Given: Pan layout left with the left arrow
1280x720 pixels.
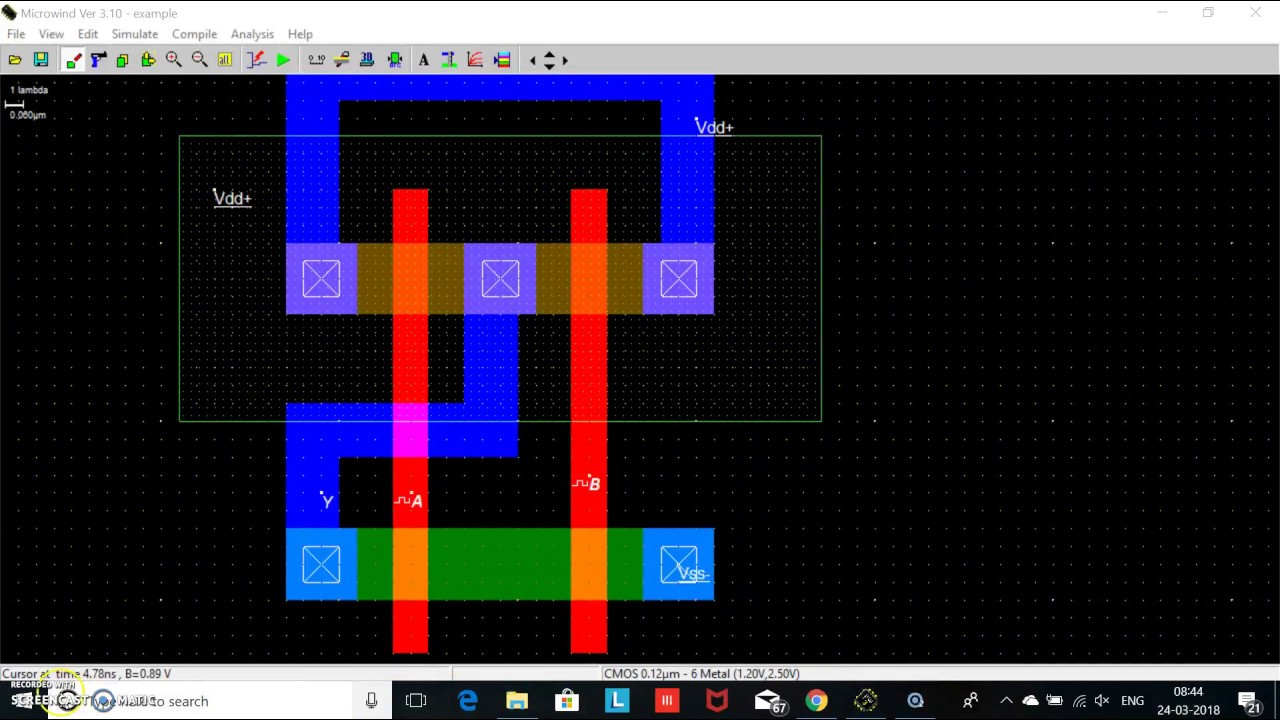Looking at the screenshot, I should [533, 60].
